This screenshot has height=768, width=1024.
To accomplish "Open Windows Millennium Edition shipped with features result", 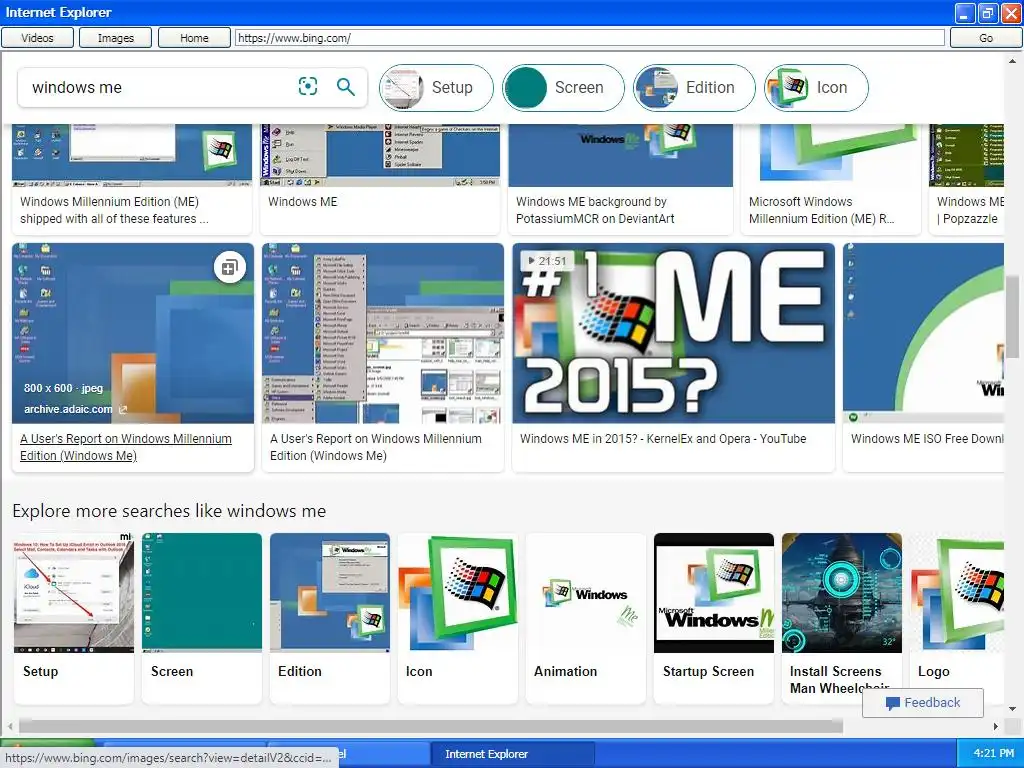I will point(114,210).
